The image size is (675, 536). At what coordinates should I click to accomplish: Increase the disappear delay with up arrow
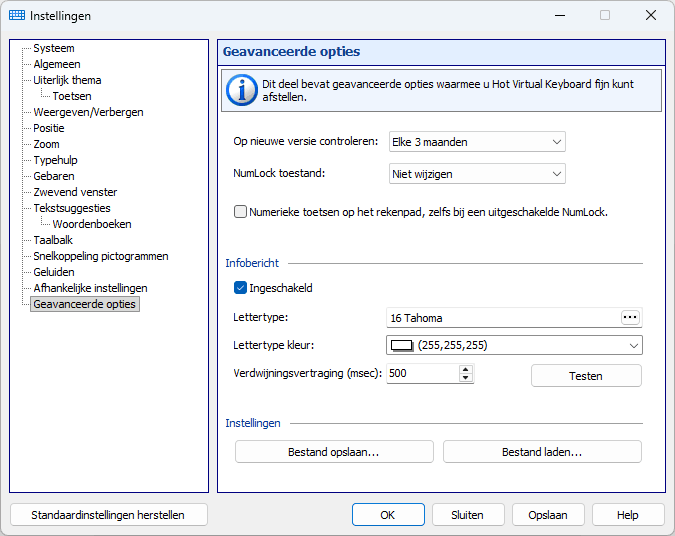tap(465, 370)
